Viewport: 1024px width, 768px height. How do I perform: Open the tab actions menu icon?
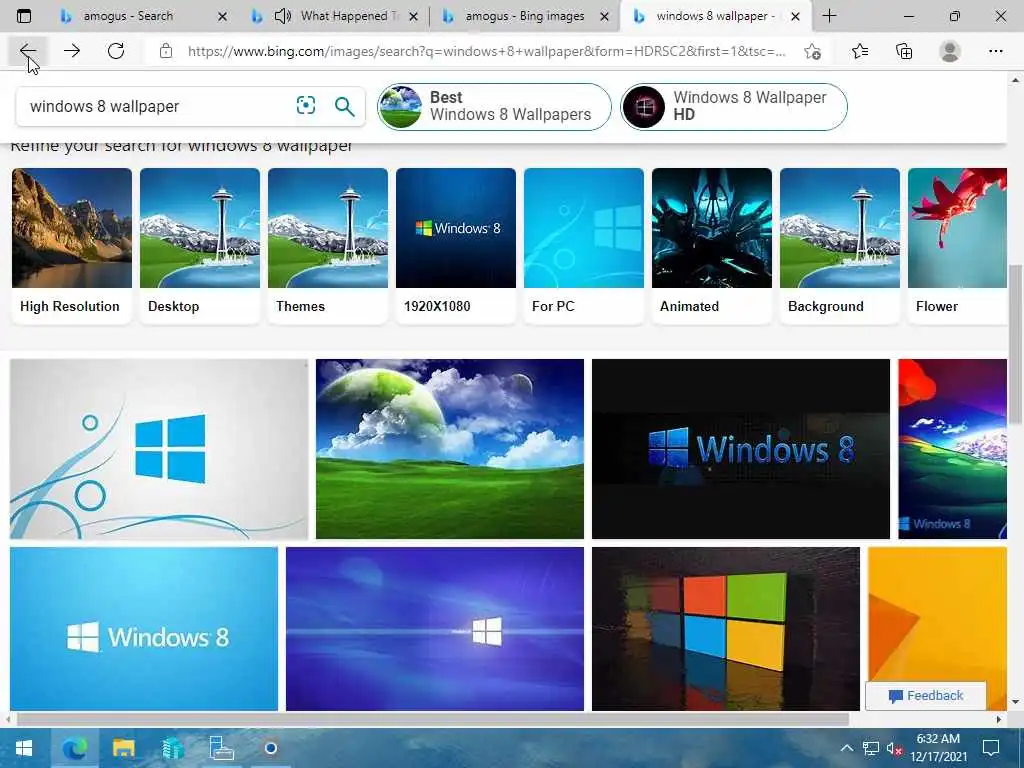(24, 16)
